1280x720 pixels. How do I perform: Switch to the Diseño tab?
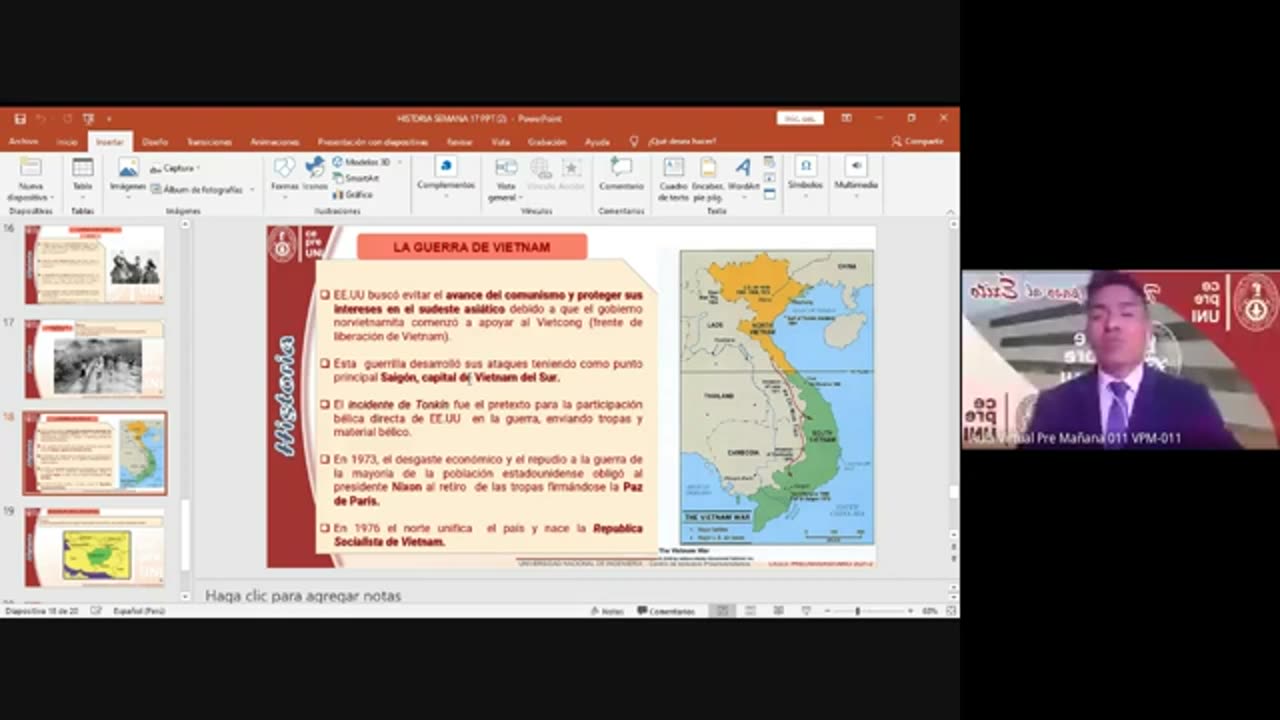[x=155, y=142]
